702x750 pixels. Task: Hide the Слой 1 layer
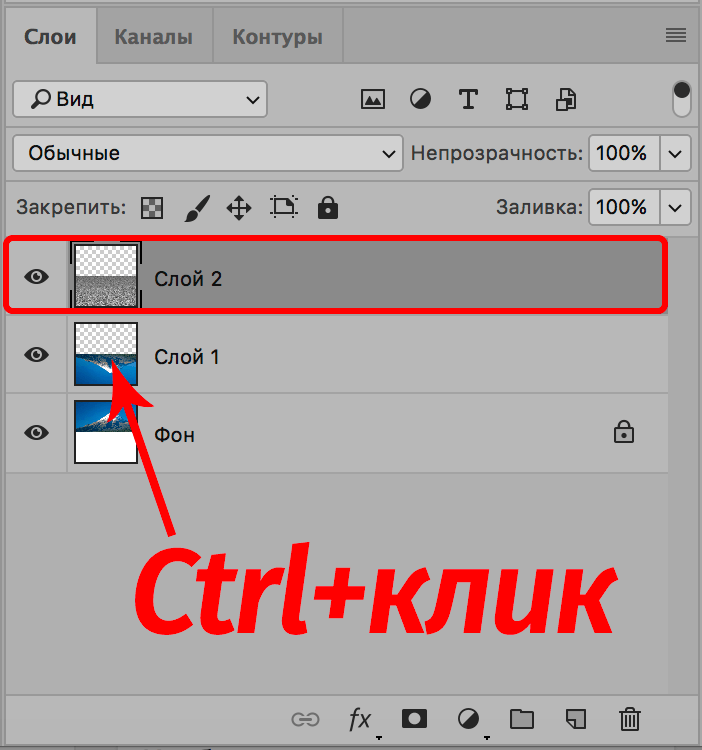tap(37, 354)
